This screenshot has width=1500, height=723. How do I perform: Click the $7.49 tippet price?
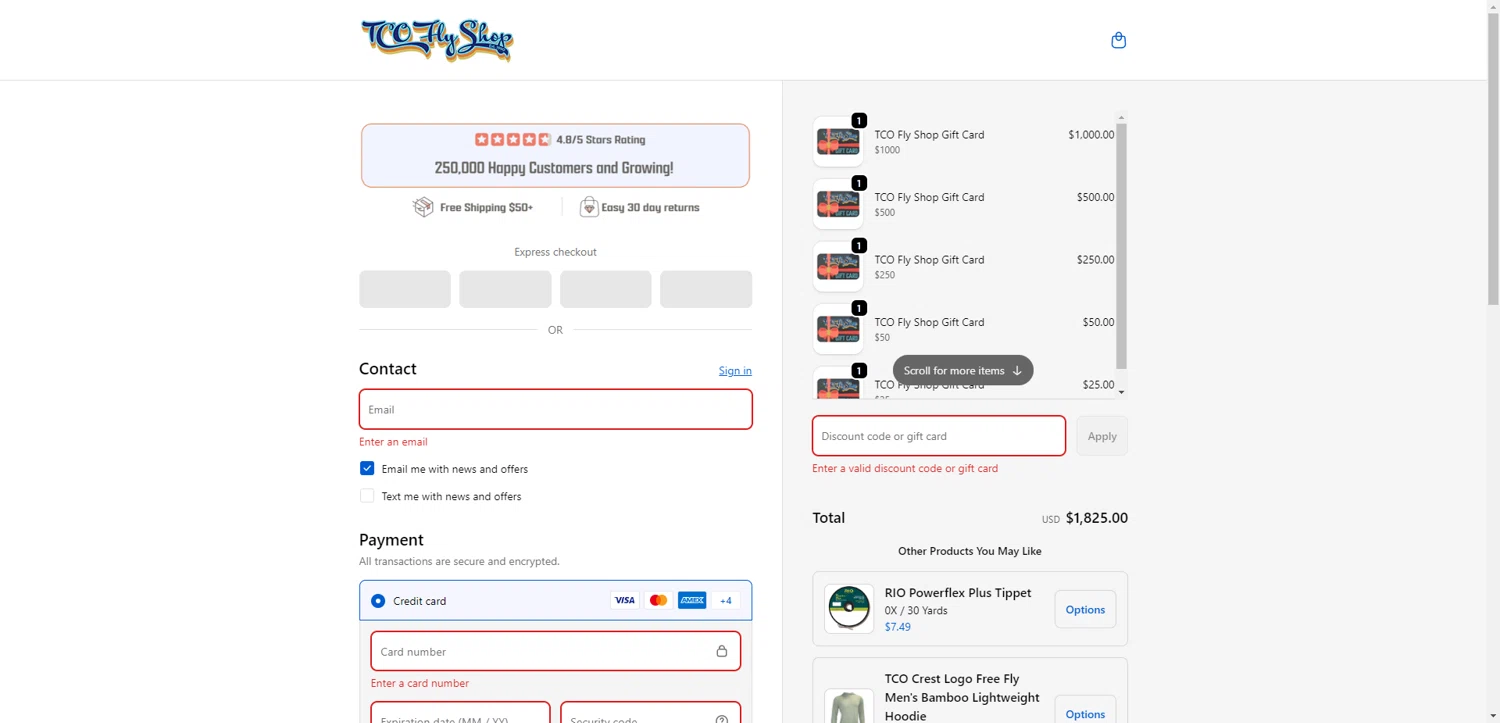(898, 627)
